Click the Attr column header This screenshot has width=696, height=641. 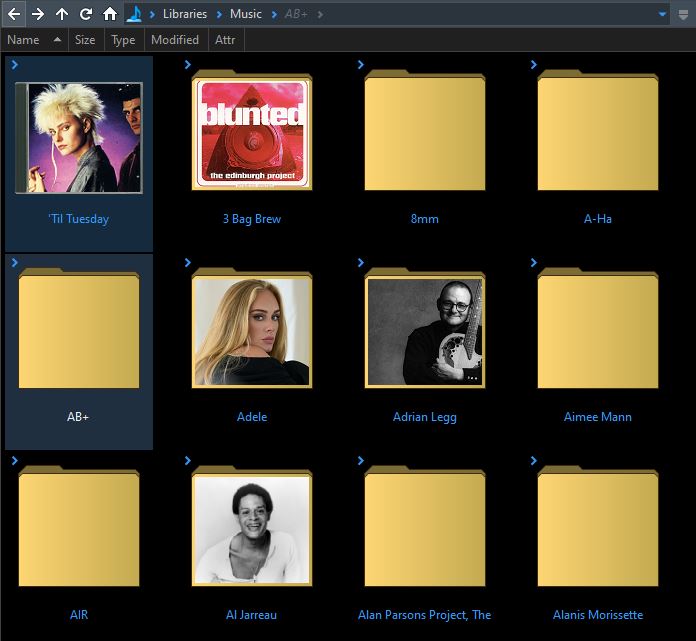225,40
